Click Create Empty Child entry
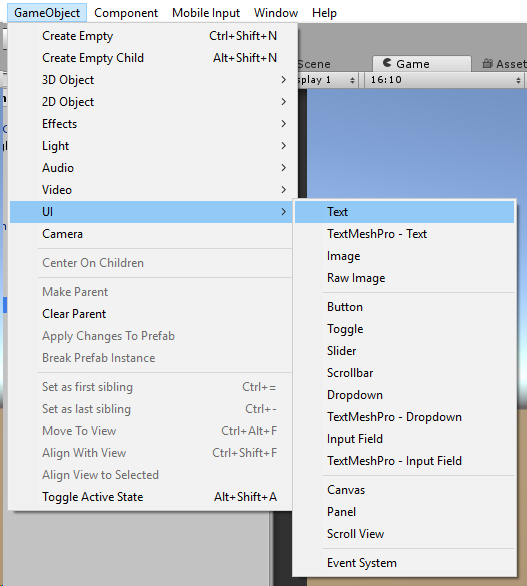The image size is (527, 586). pos(151,58)
